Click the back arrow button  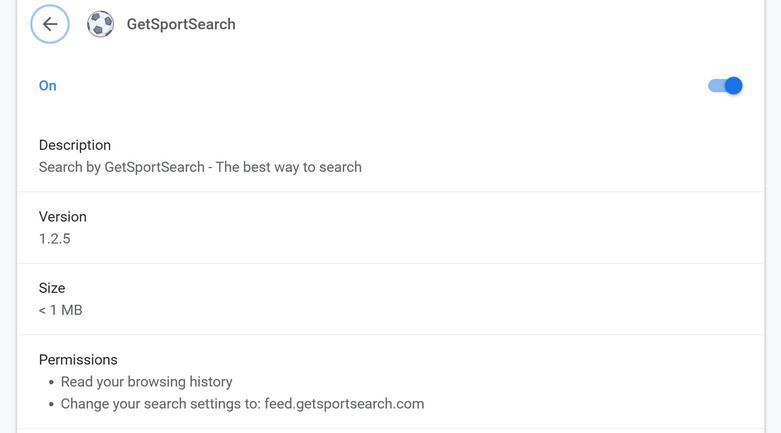coord(50,24)
